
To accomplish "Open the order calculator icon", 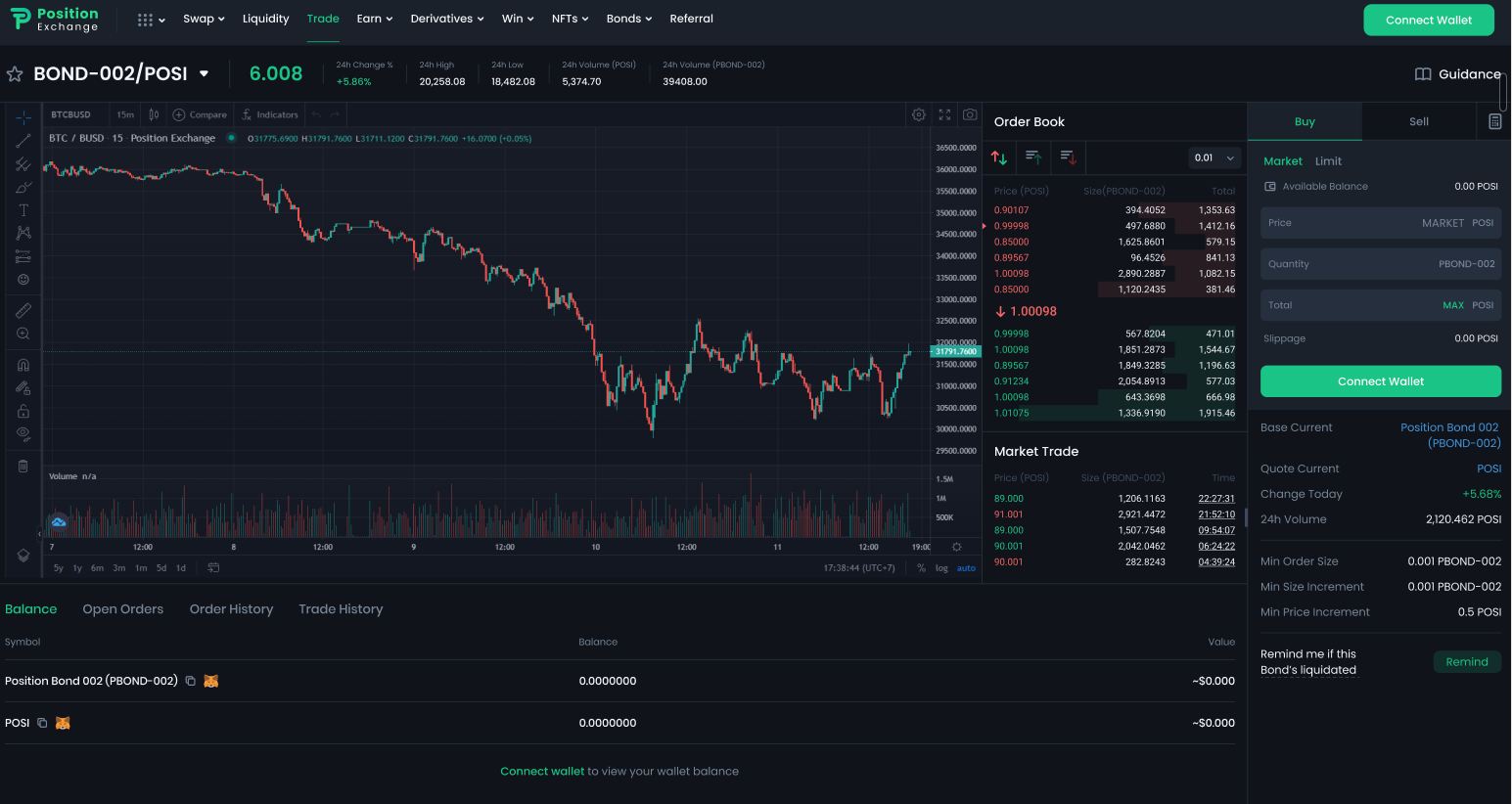I will pyautogui.click(x=1494, y=121).
